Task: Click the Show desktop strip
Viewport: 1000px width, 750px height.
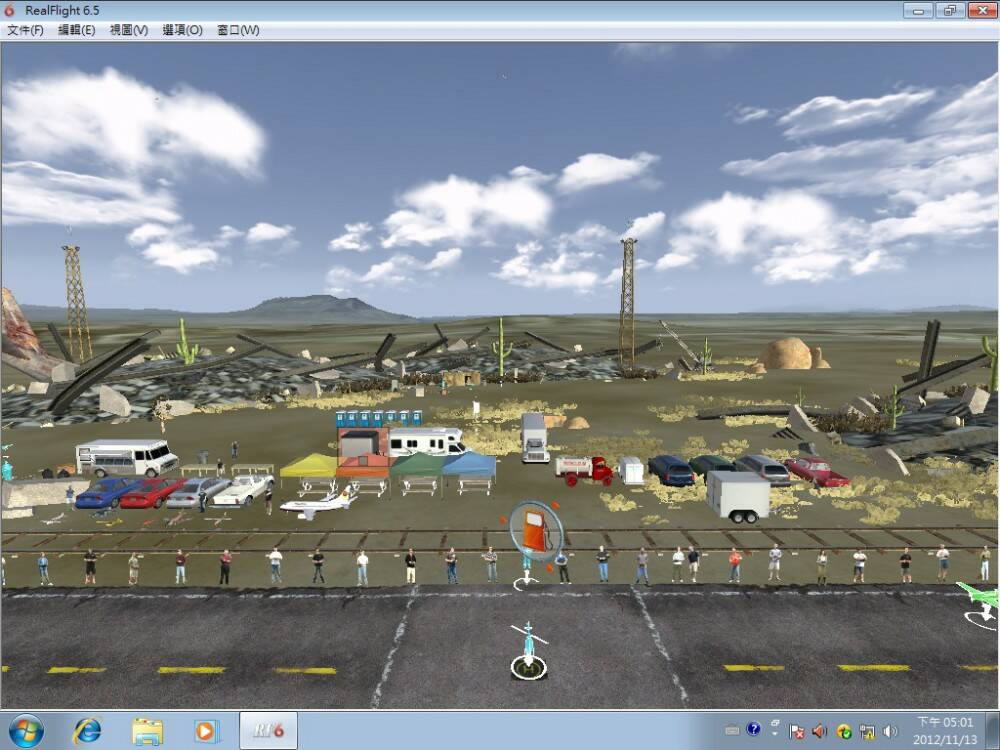Action: 994,731
